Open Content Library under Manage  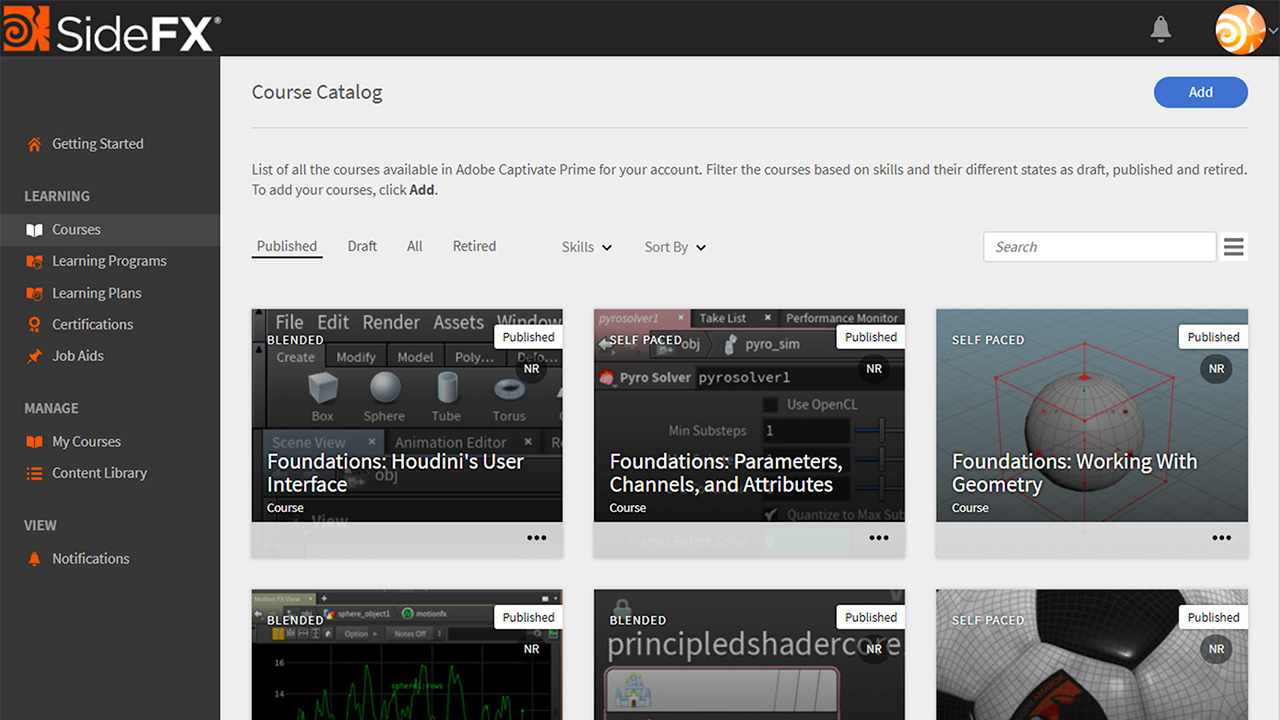(x=99, y=473)
